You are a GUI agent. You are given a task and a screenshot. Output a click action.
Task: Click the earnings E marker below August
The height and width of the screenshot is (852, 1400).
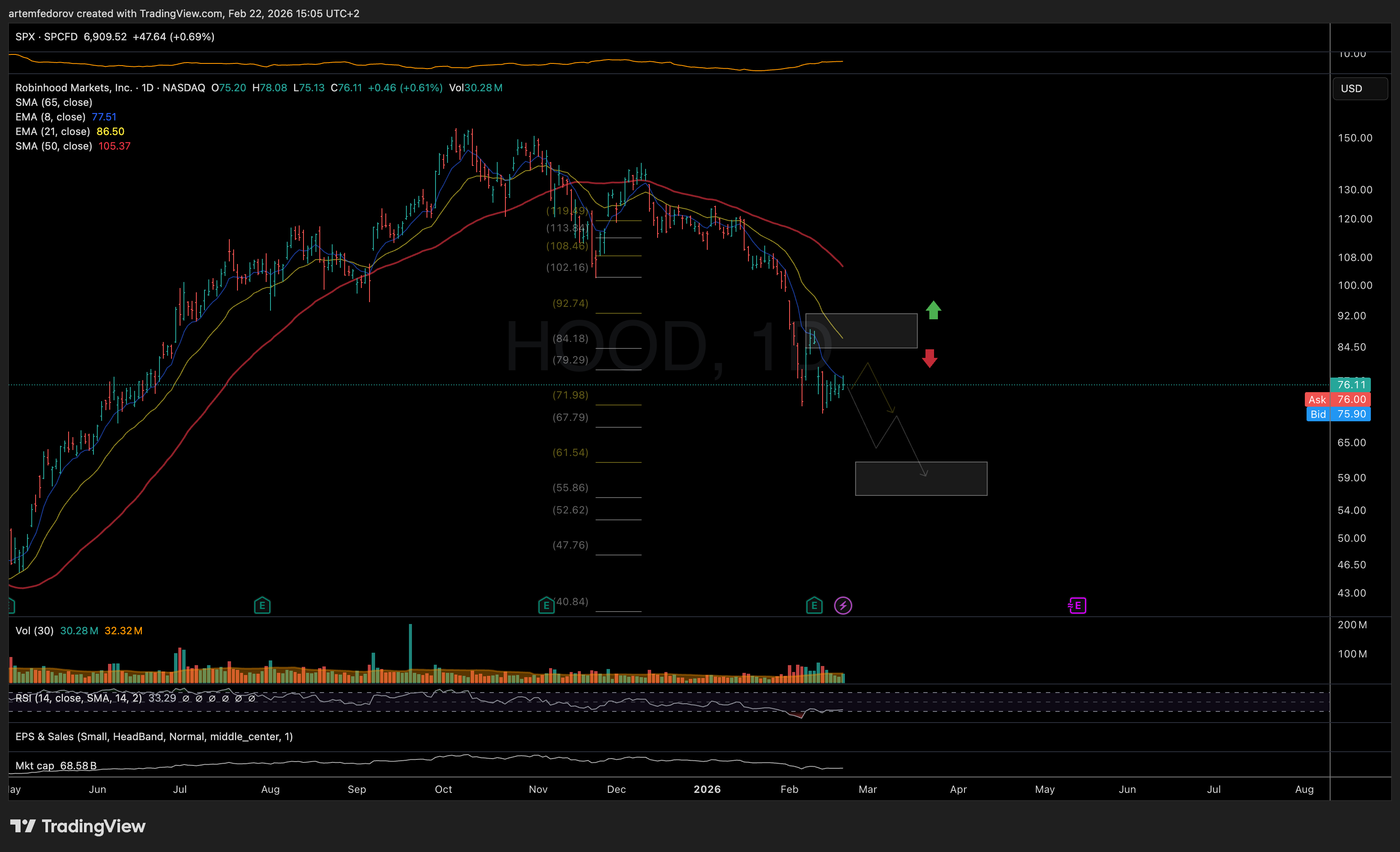click(262, 606)
